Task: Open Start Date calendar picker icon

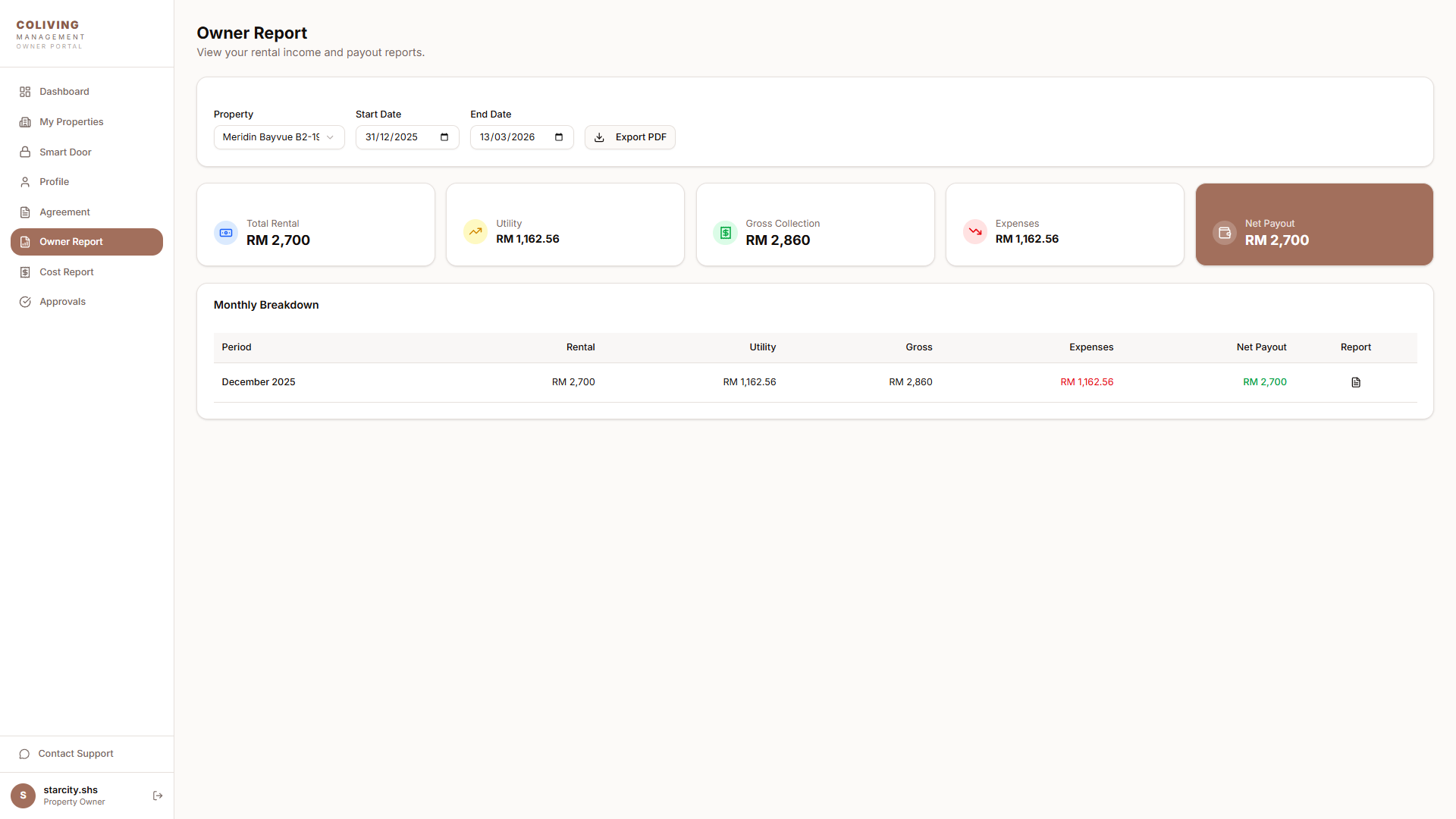Action: click(444, 137)
